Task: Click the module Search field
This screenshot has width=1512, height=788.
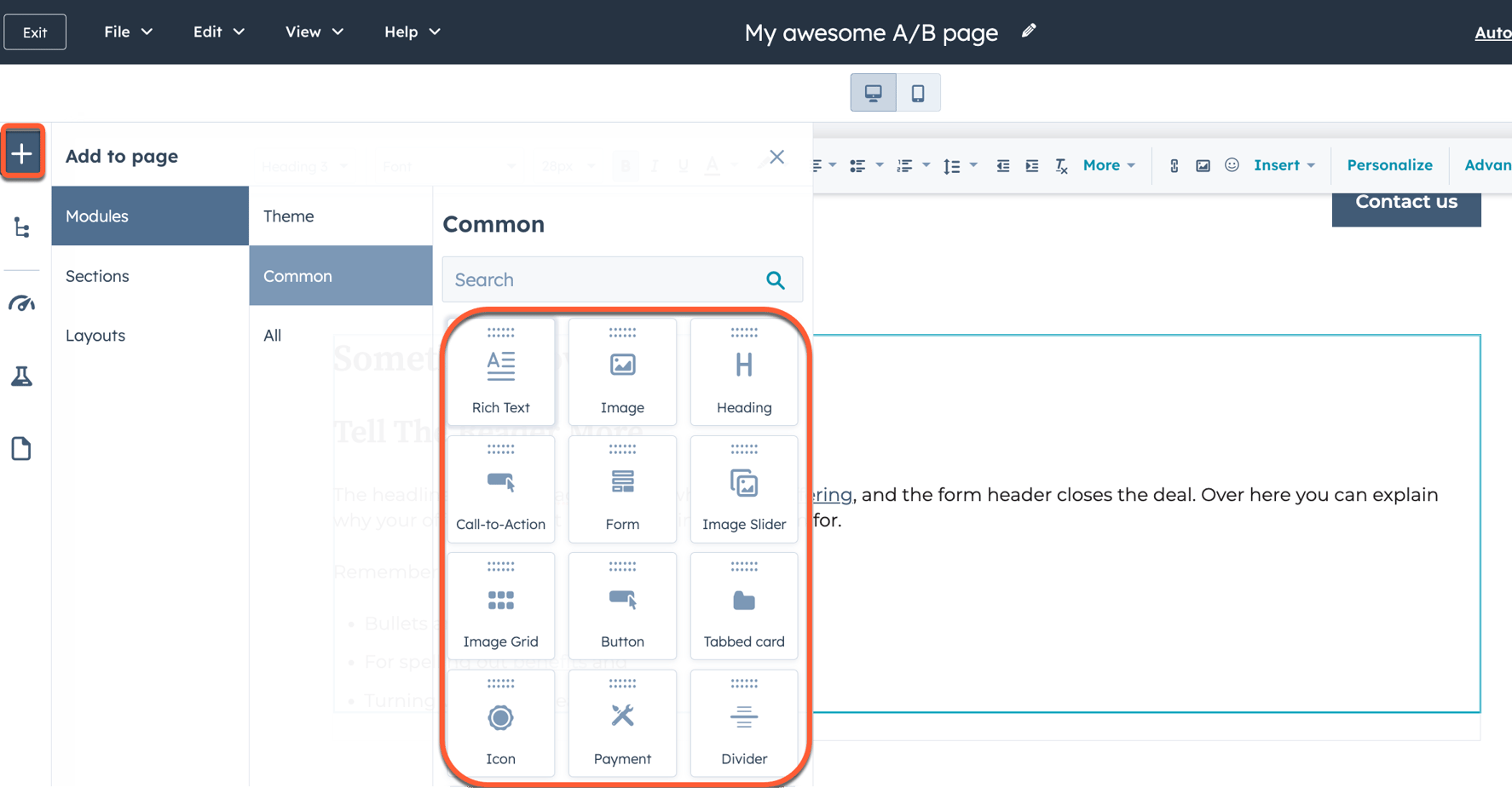Action: pyautogui.click(x=605, y=279)
